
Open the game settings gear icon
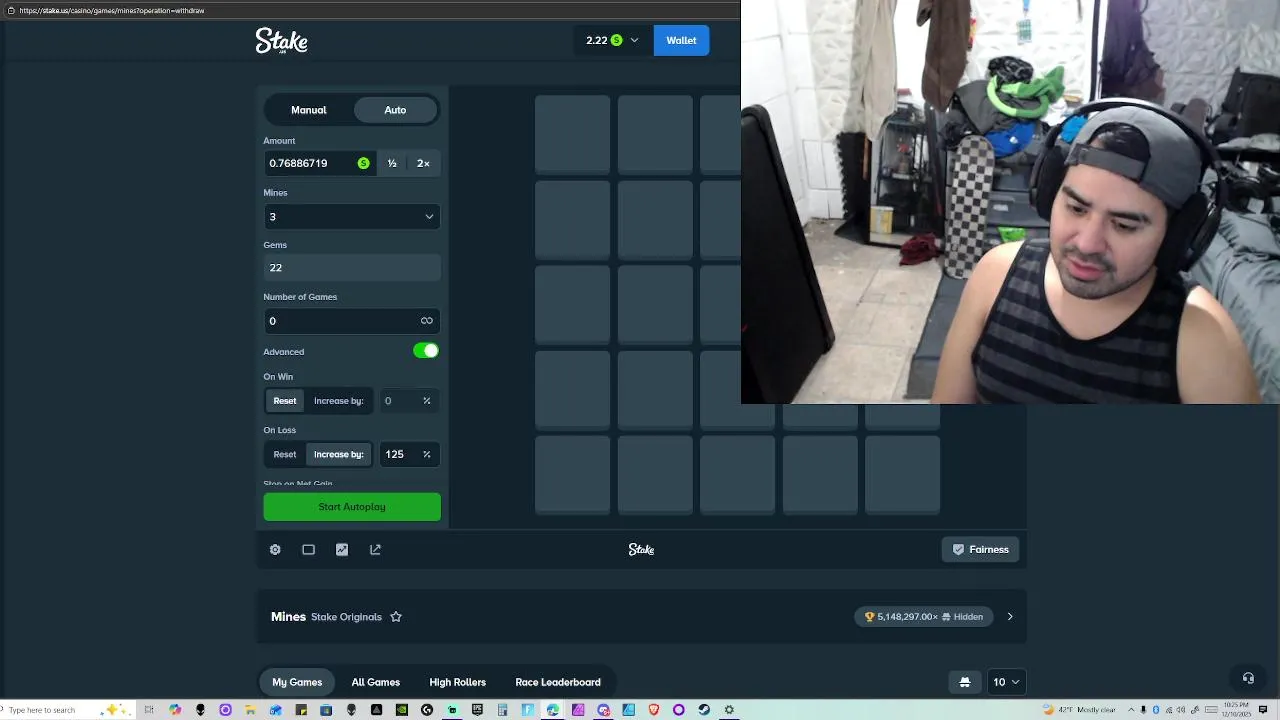[x=275, y=549]
